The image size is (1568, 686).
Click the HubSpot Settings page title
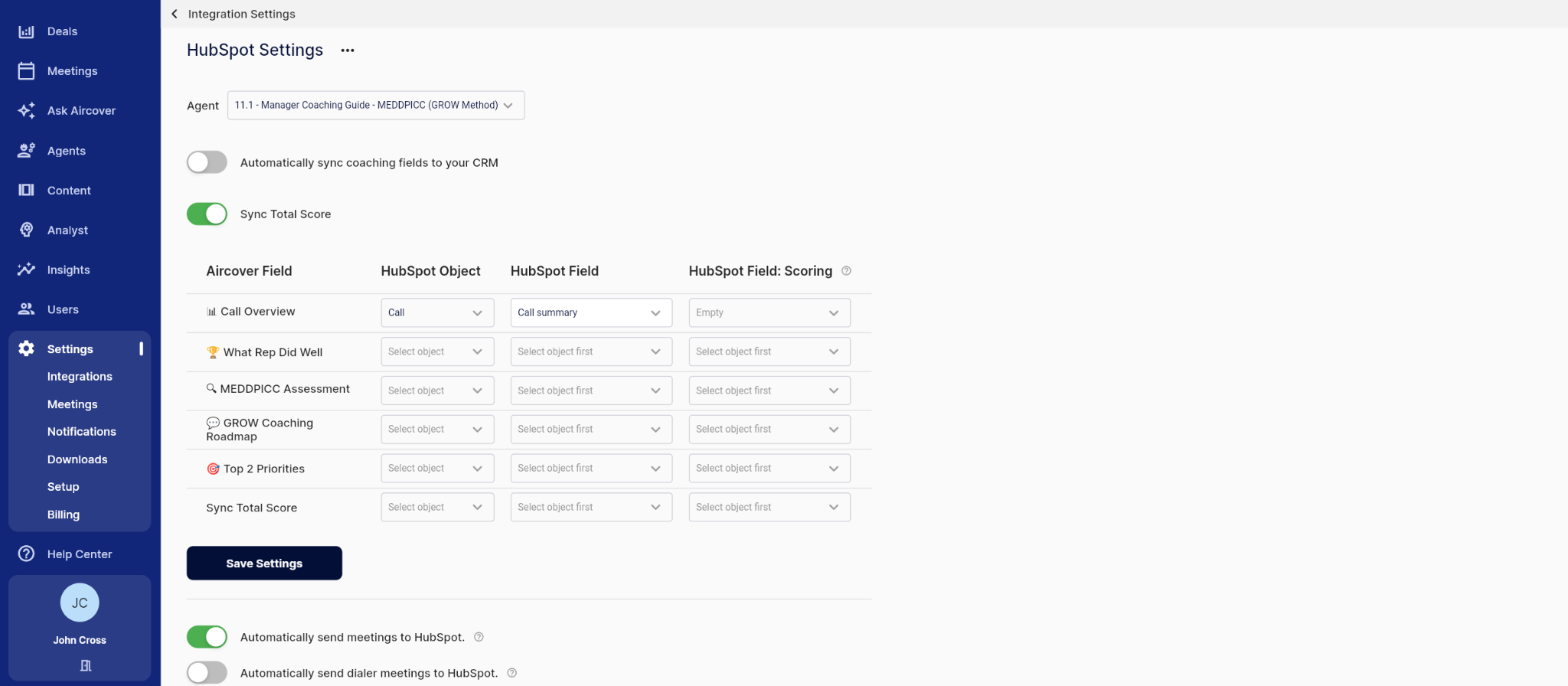coord(255,50)
